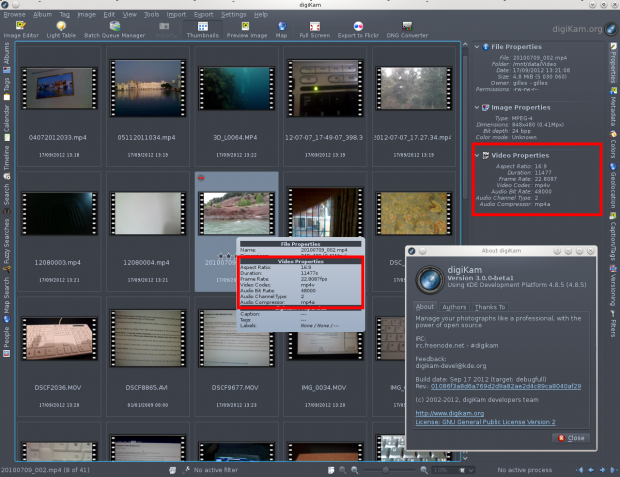This screenshot has height=477, width=620.
Task: Open the Map Search sidebar panel
Action: click(x=7, y=299)
